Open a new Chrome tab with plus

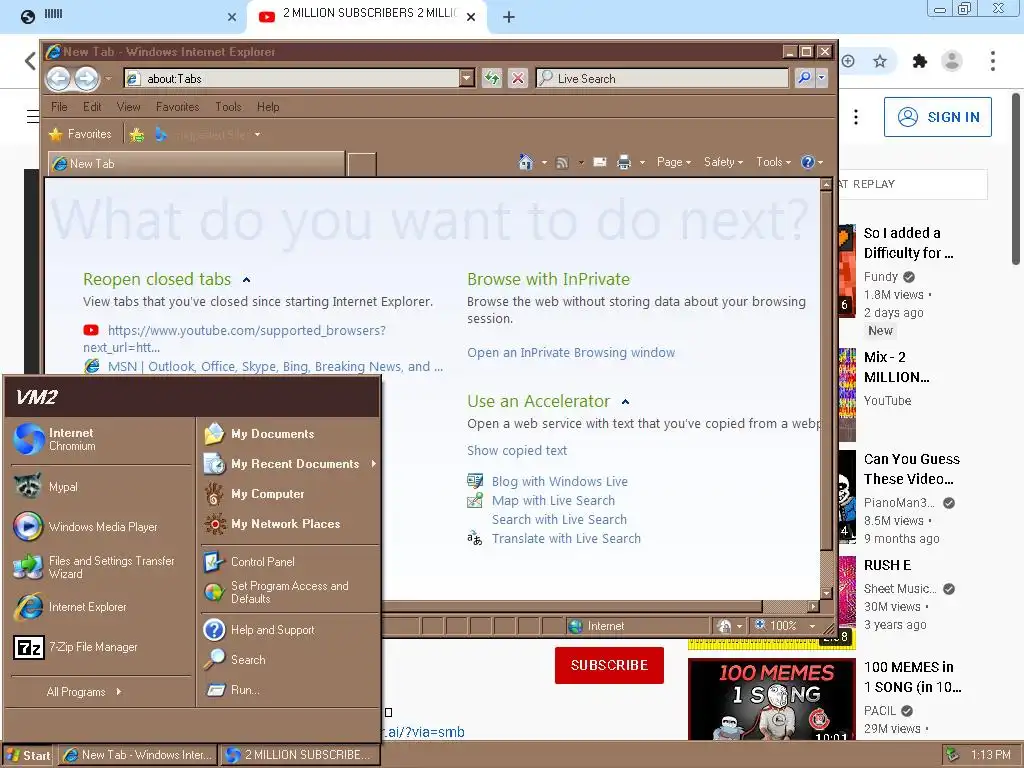[x=509, y=18]
